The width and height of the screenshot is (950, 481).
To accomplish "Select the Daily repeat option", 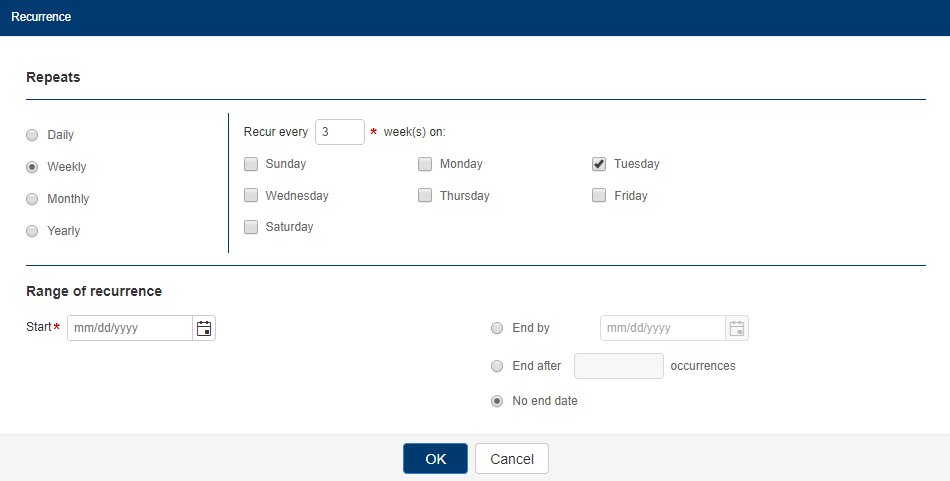I will [x=32, y=135].
